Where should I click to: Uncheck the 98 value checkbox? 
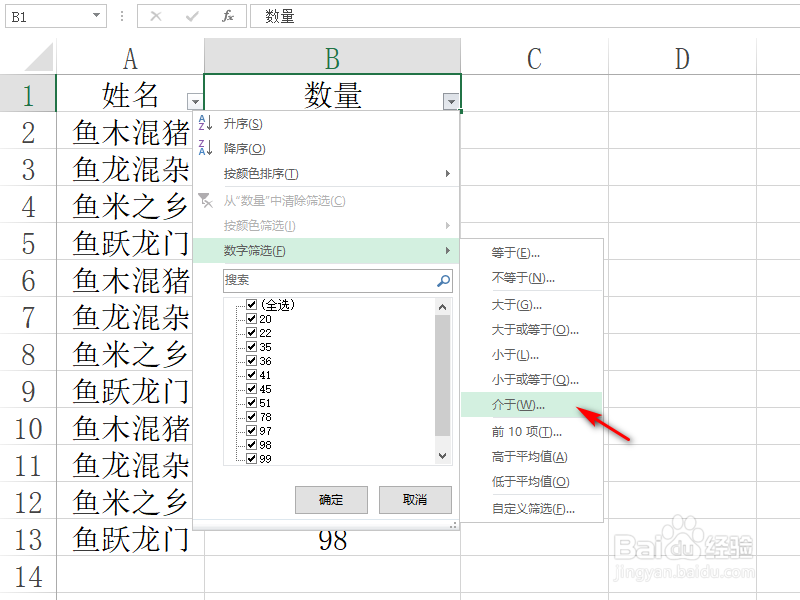point(251,445)
